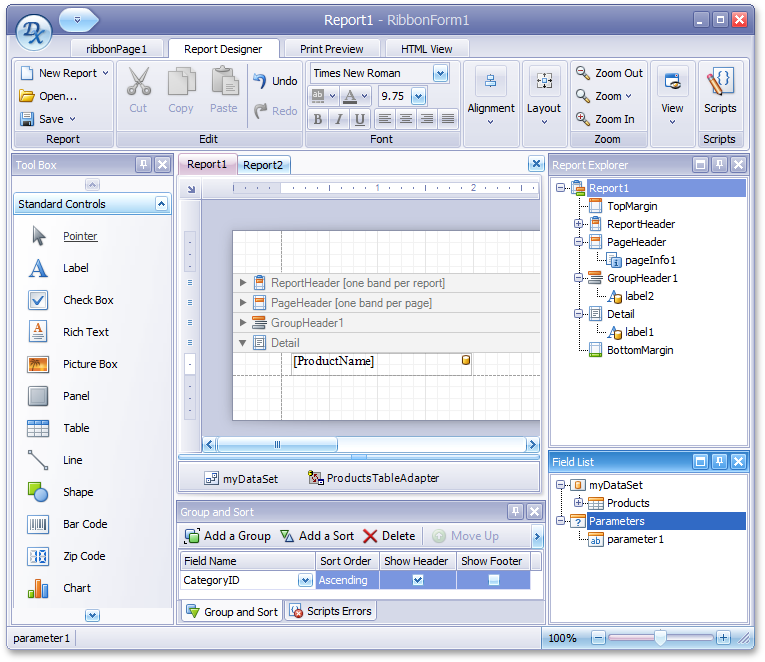Open the CategoryID field name dropdown
The image size is (765, 662).
[x=305, y=580]
